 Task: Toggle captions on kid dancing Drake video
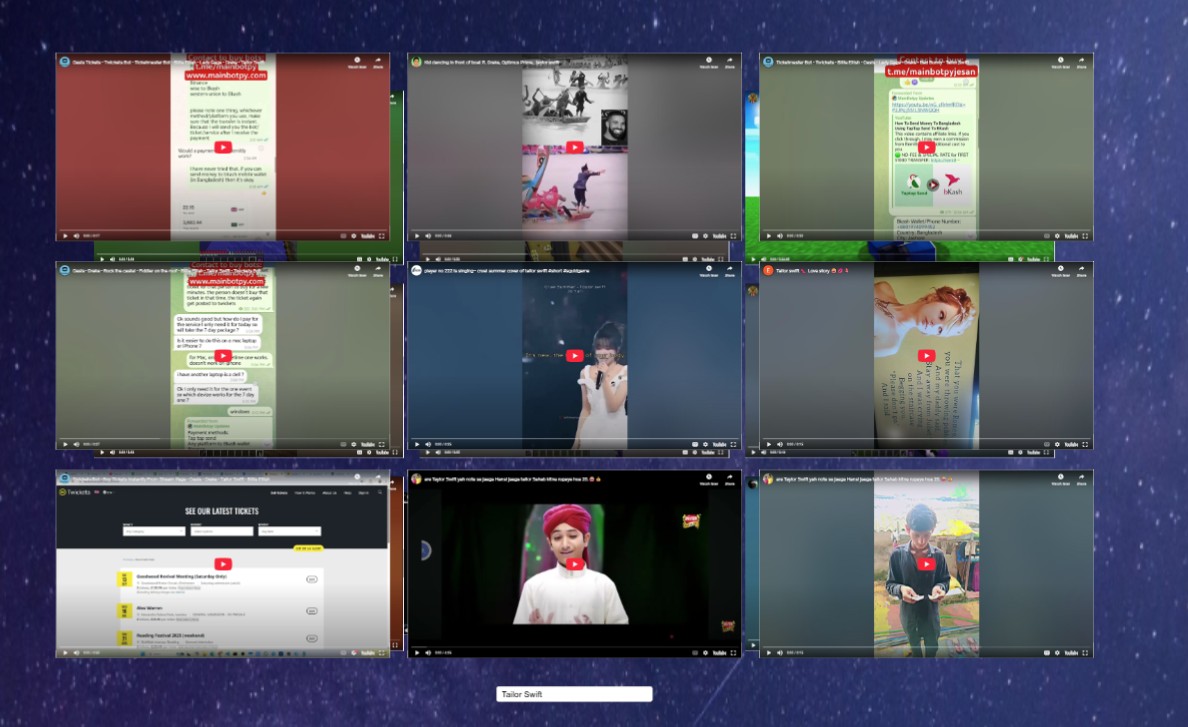click(x=695, y=236)
